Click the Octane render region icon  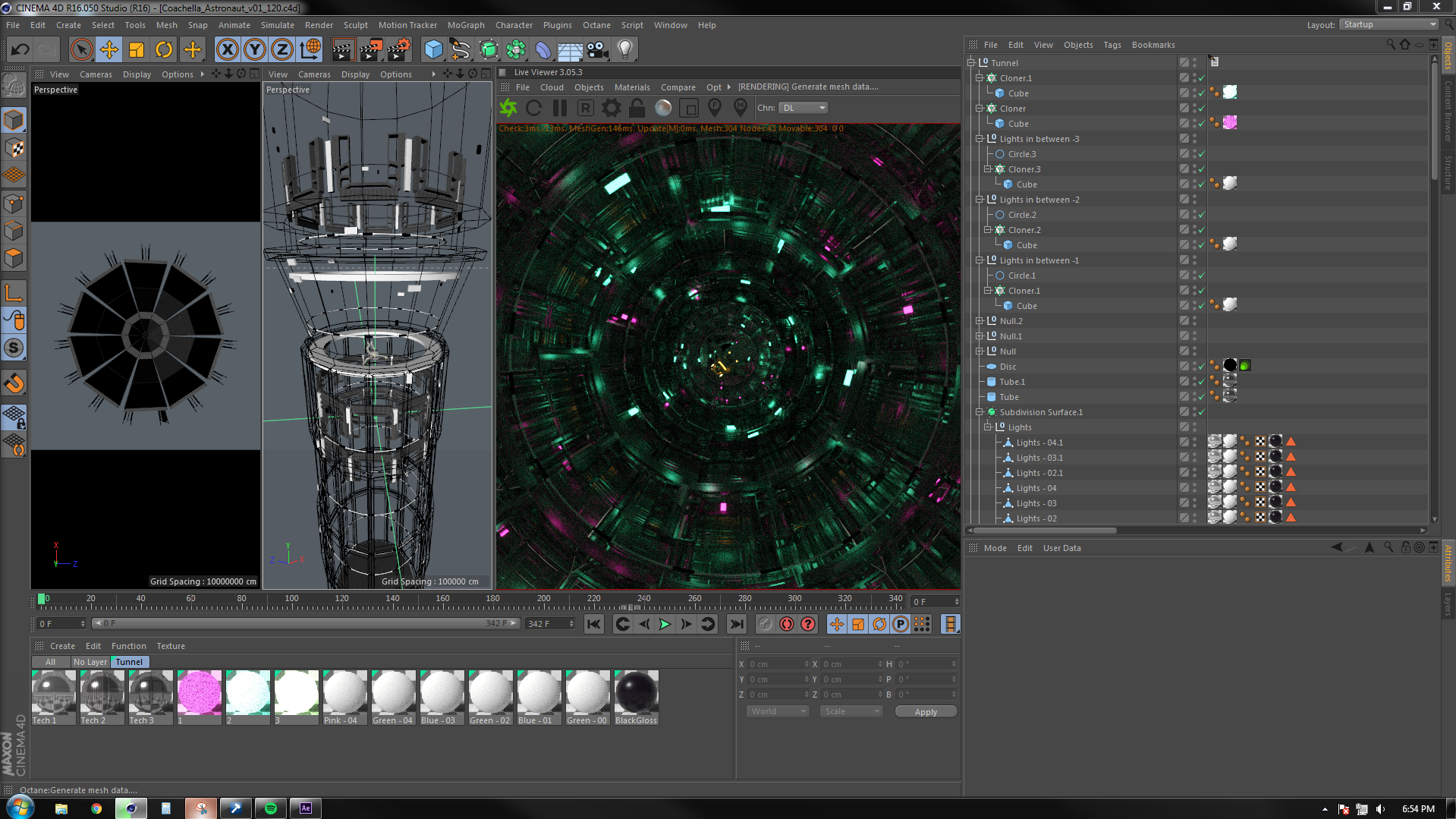tap(689, 108)
